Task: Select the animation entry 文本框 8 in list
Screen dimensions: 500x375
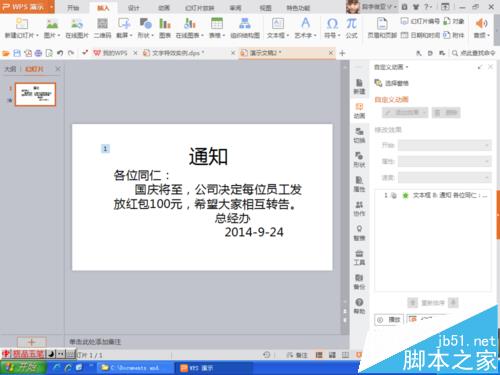Action: point(436,195)
